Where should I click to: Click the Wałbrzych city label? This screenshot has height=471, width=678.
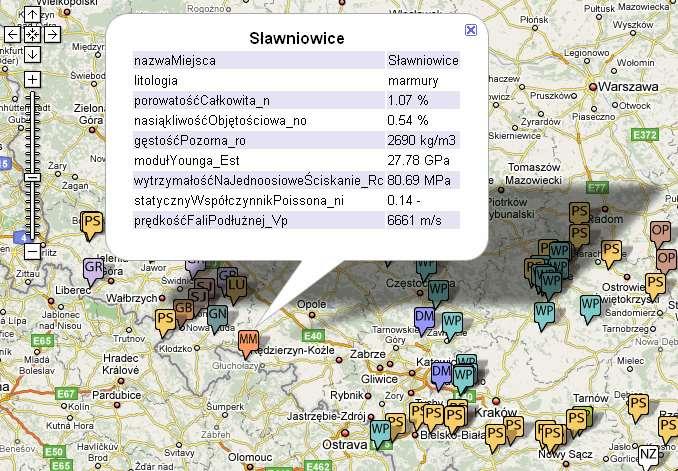pyautogui.click(x=131, y=298)
